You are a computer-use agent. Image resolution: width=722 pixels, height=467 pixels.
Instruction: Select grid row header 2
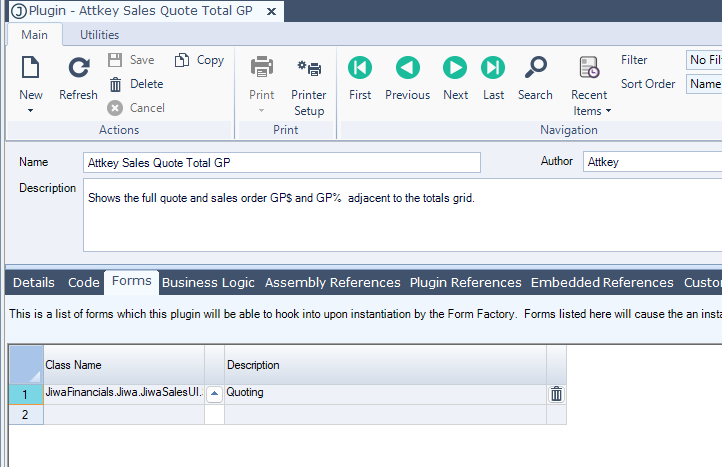(26, 414)
